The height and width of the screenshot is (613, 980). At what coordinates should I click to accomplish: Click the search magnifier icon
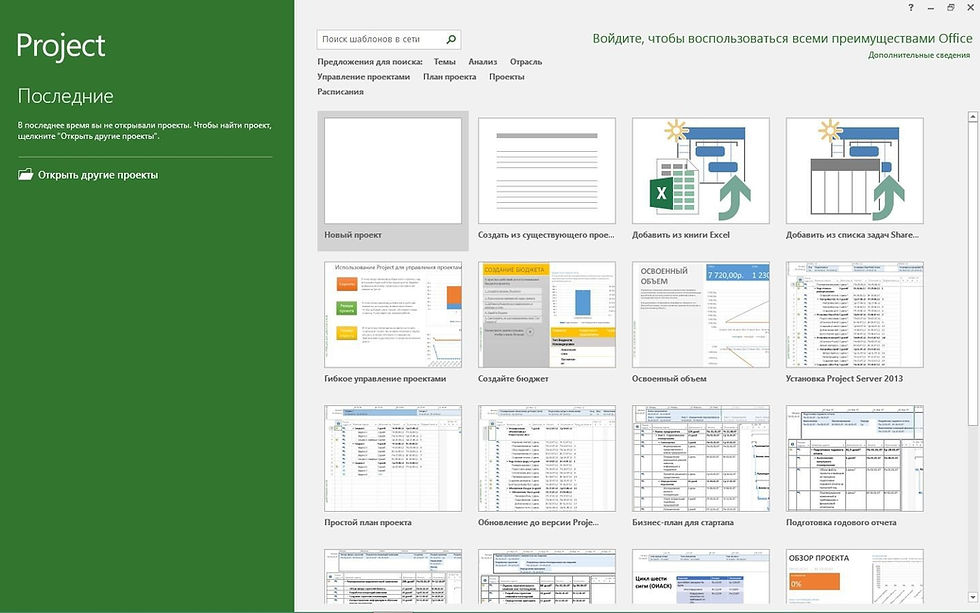pos(451,39)
